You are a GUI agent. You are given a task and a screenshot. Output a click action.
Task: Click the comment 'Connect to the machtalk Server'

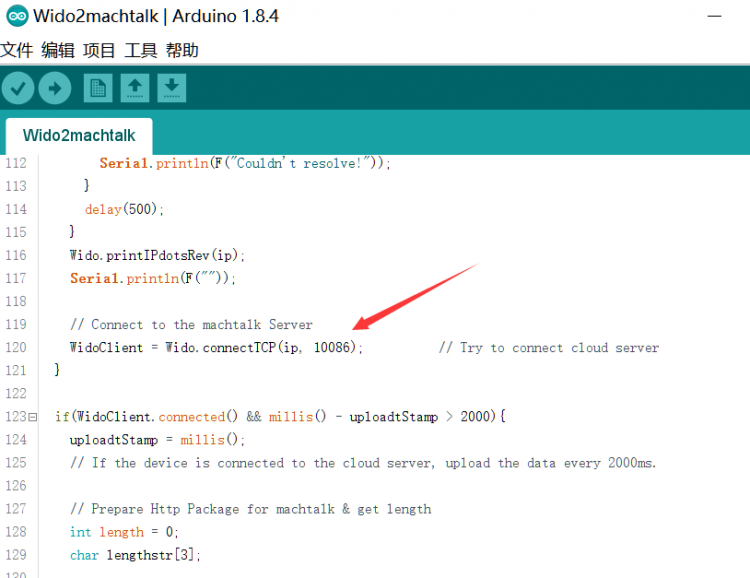tap(191, 324)
